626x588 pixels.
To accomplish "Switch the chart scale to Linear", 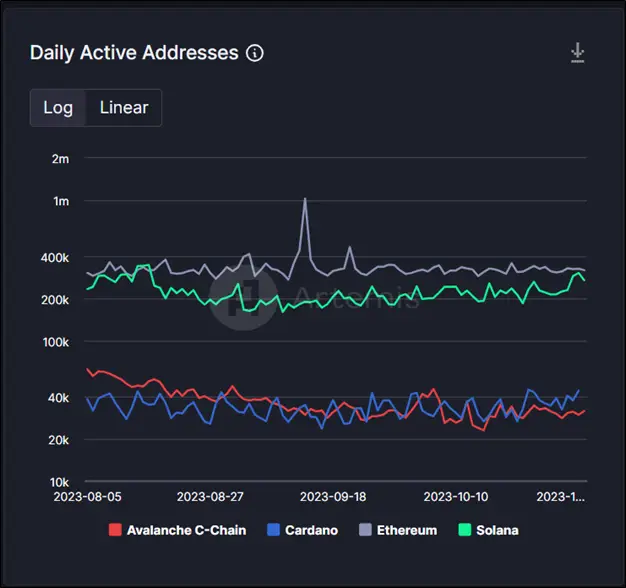I will click(x=124, y=108).
